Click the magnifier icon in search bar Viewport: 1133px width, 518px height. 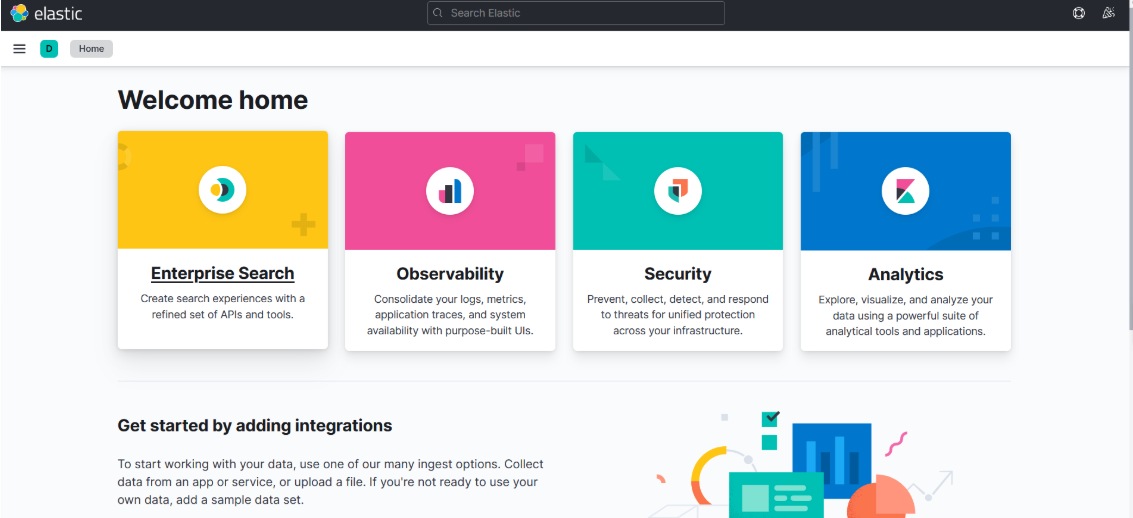coord(438,13)
